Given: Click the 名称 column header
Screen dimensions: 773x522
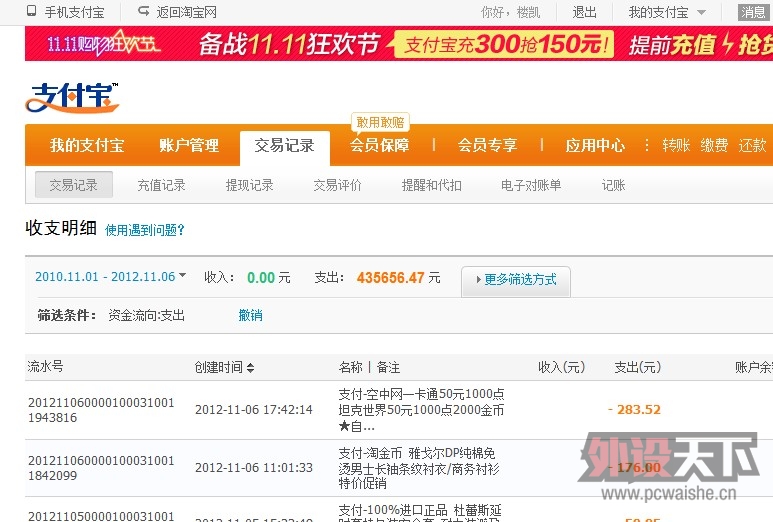Looking at the screenshot, I should coord(351,367).
